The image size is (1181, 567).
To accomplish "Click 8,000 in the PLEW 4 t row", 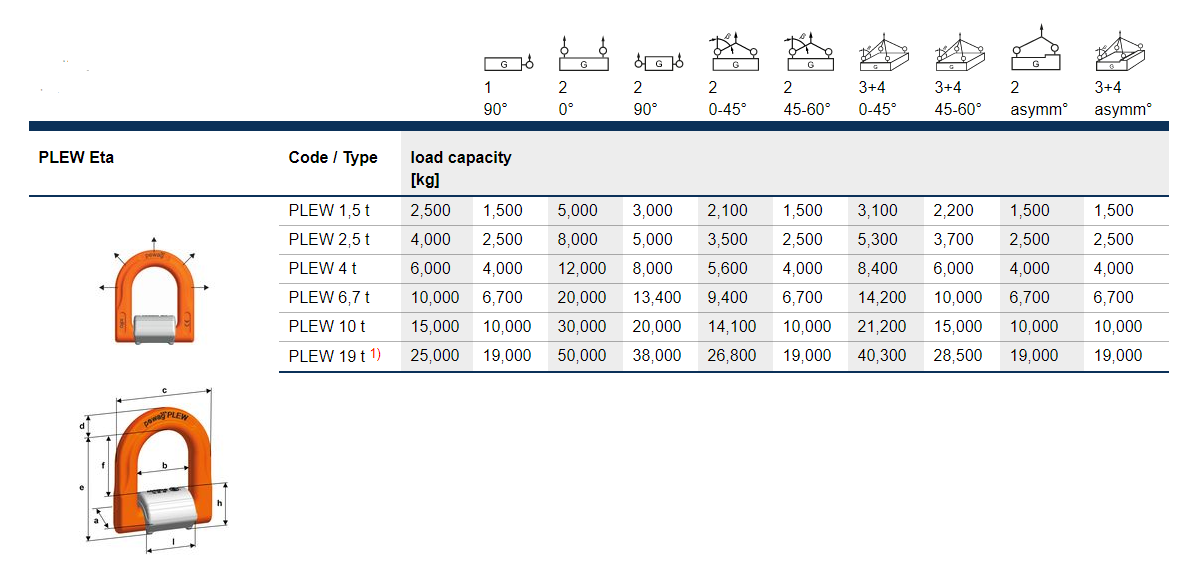I will pos(652,269).
